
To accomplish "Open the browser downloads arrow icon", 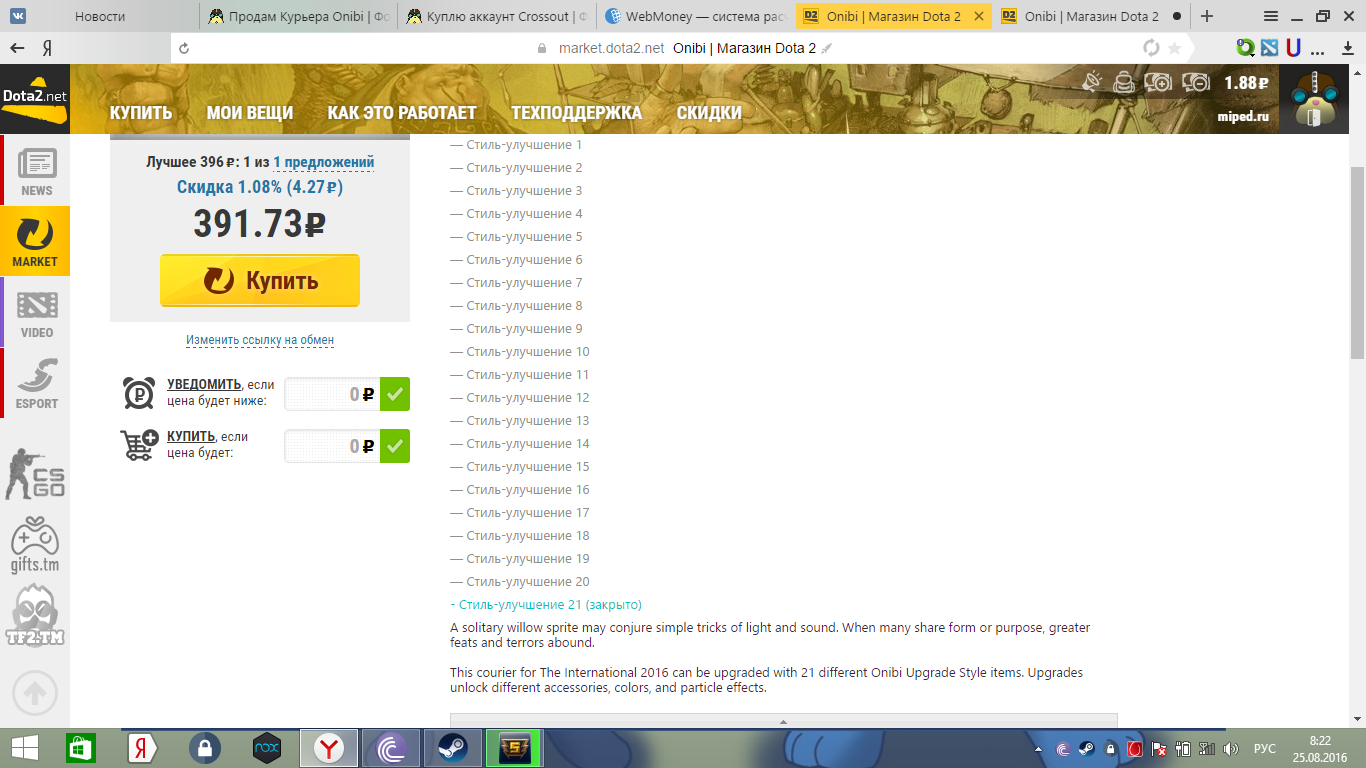I will pos(1347,47).
